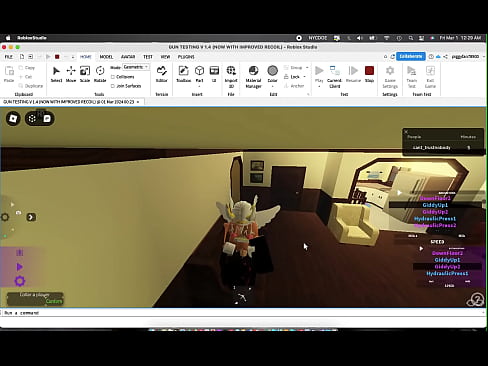Open the terrain Editor
The width and height of the screenshot is (488, 366).
point(162,74)
